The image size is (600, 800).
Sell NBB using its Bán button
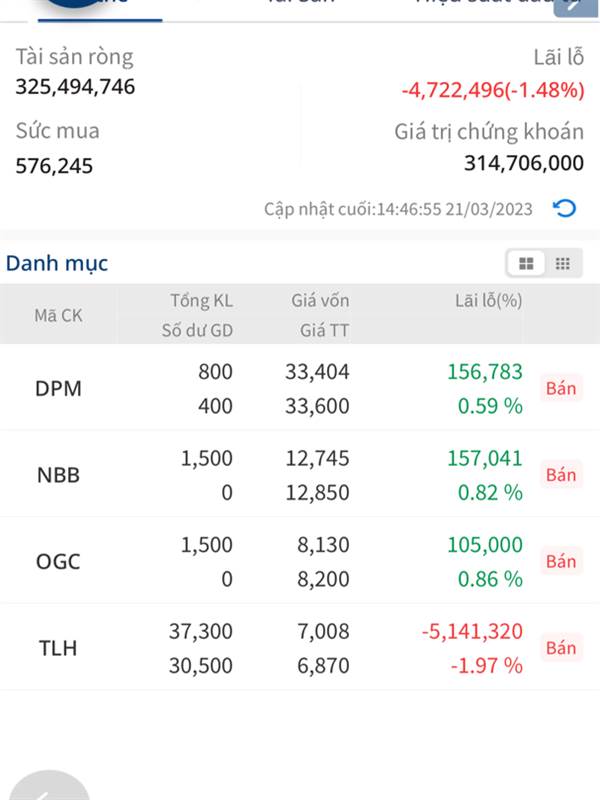click(x=561, y=474)
